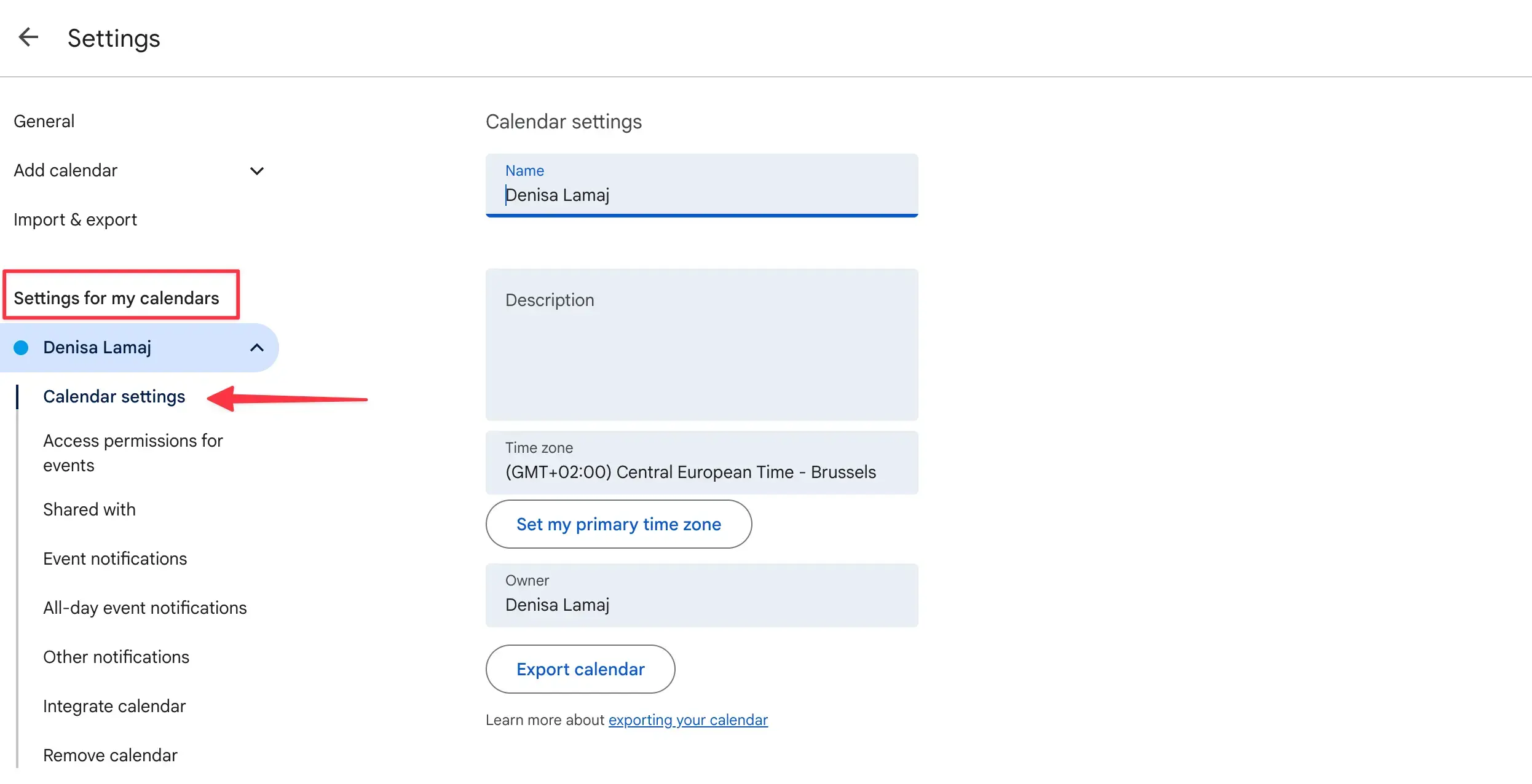Go to Access permissions for events
The height and width of the screenshot is (784, 1532).
[x=133, y=453]
